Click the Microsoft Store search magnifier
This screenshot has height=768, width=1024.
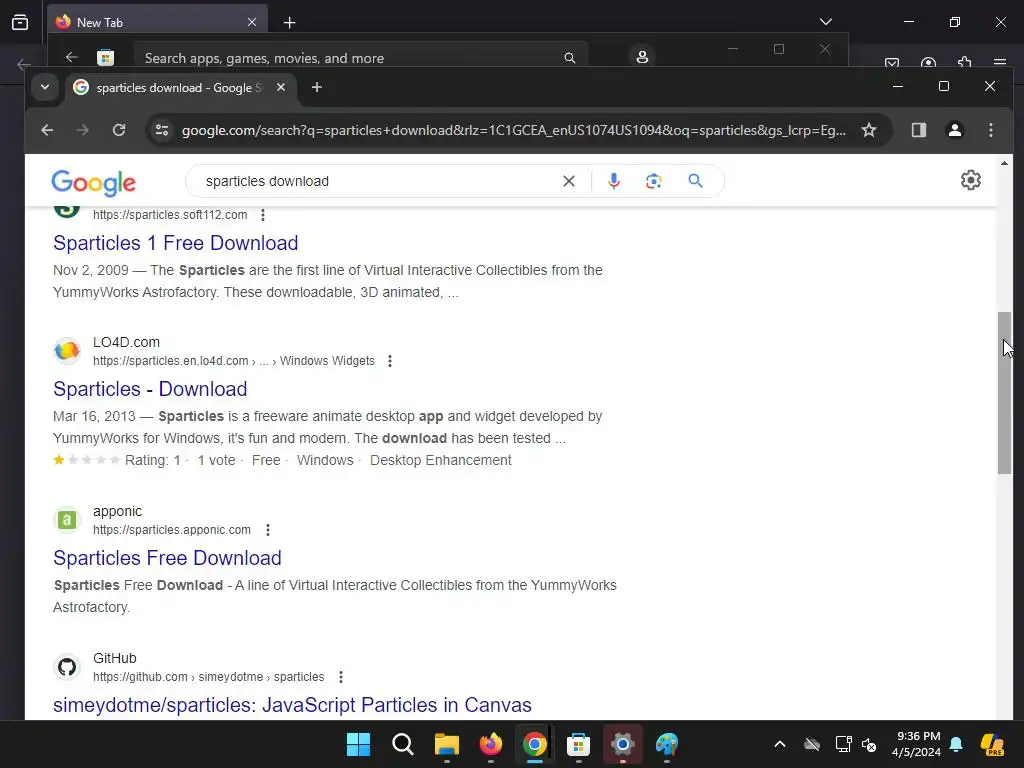coord(569,58)
